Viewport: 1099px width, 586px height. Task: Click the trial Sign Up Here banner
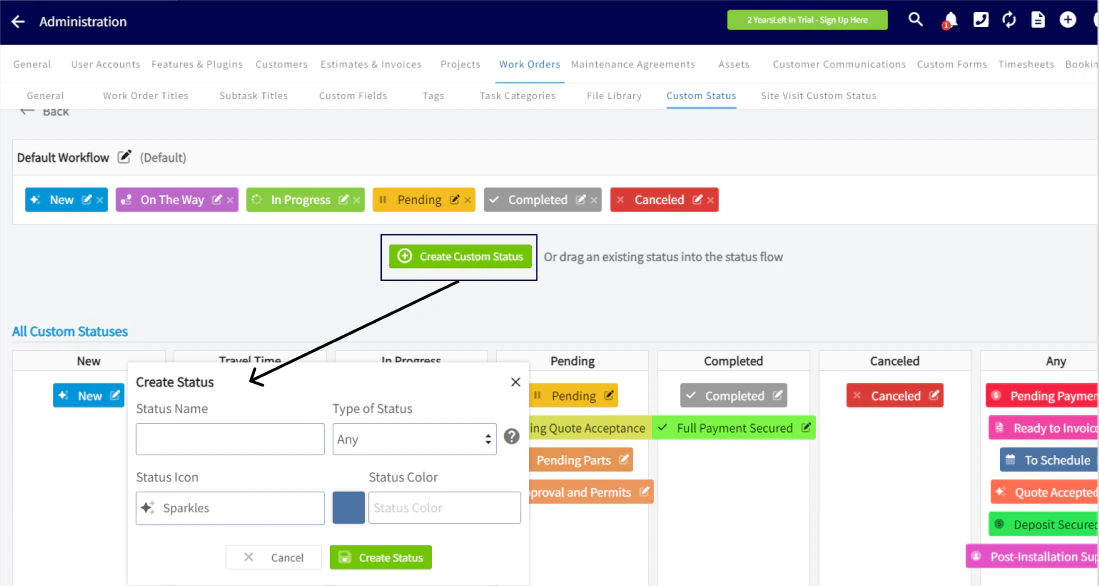(x=807, y=20)
